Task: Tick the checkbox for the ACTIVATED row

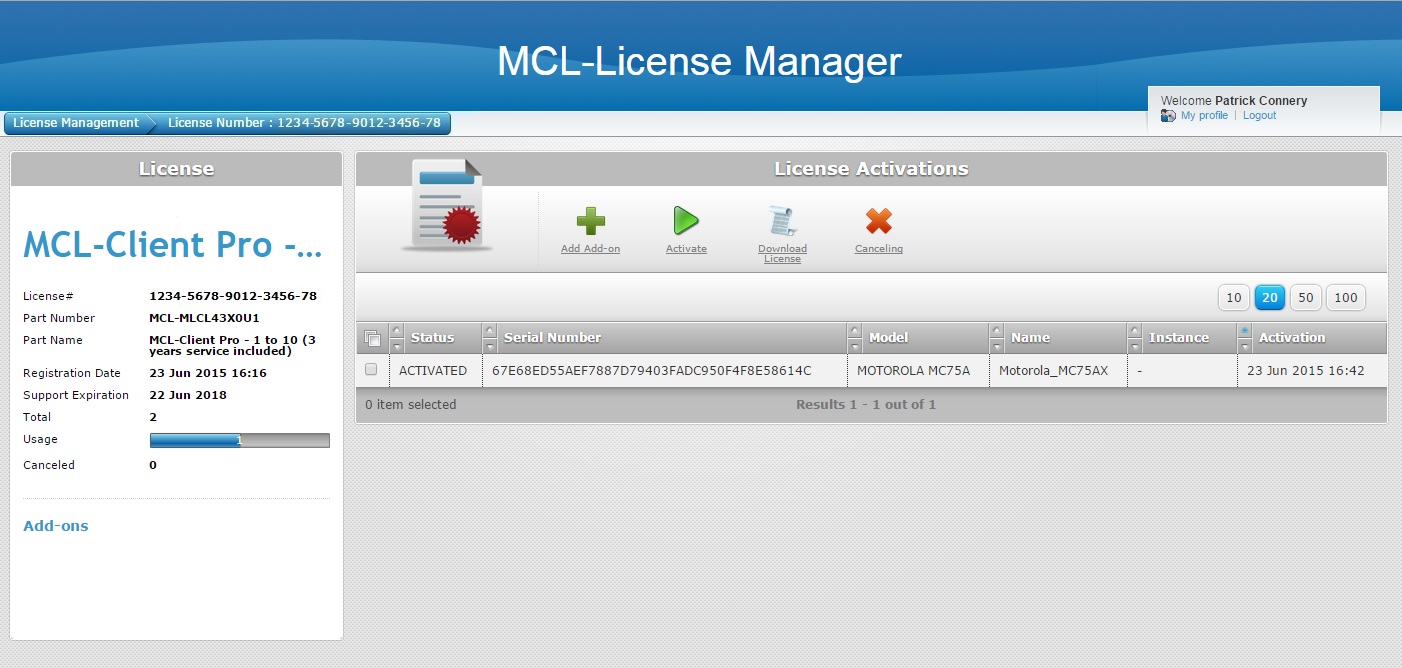Action: click(x=371, y=370)
